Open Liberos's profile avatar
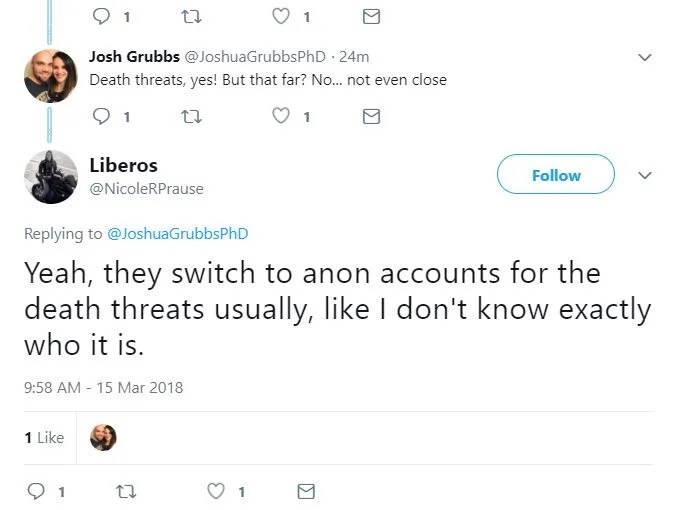This screenshot has height=510, width=673. pyautogui.click(x=51, y=178)
